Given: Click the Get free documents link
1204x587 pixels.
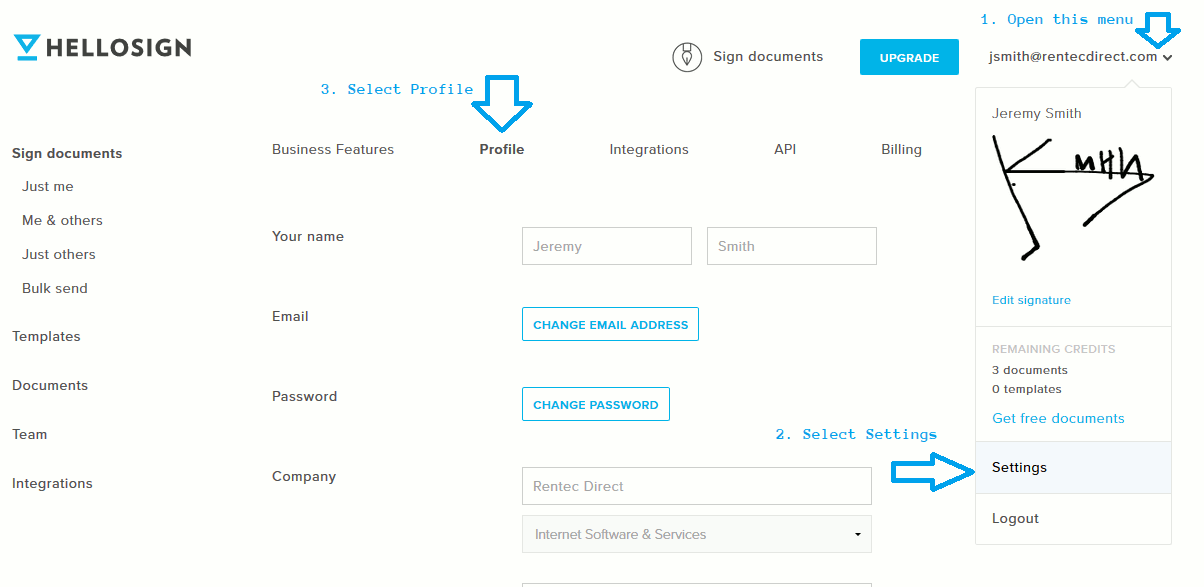Looking at the screenshot, I should tap(1058, 418).
